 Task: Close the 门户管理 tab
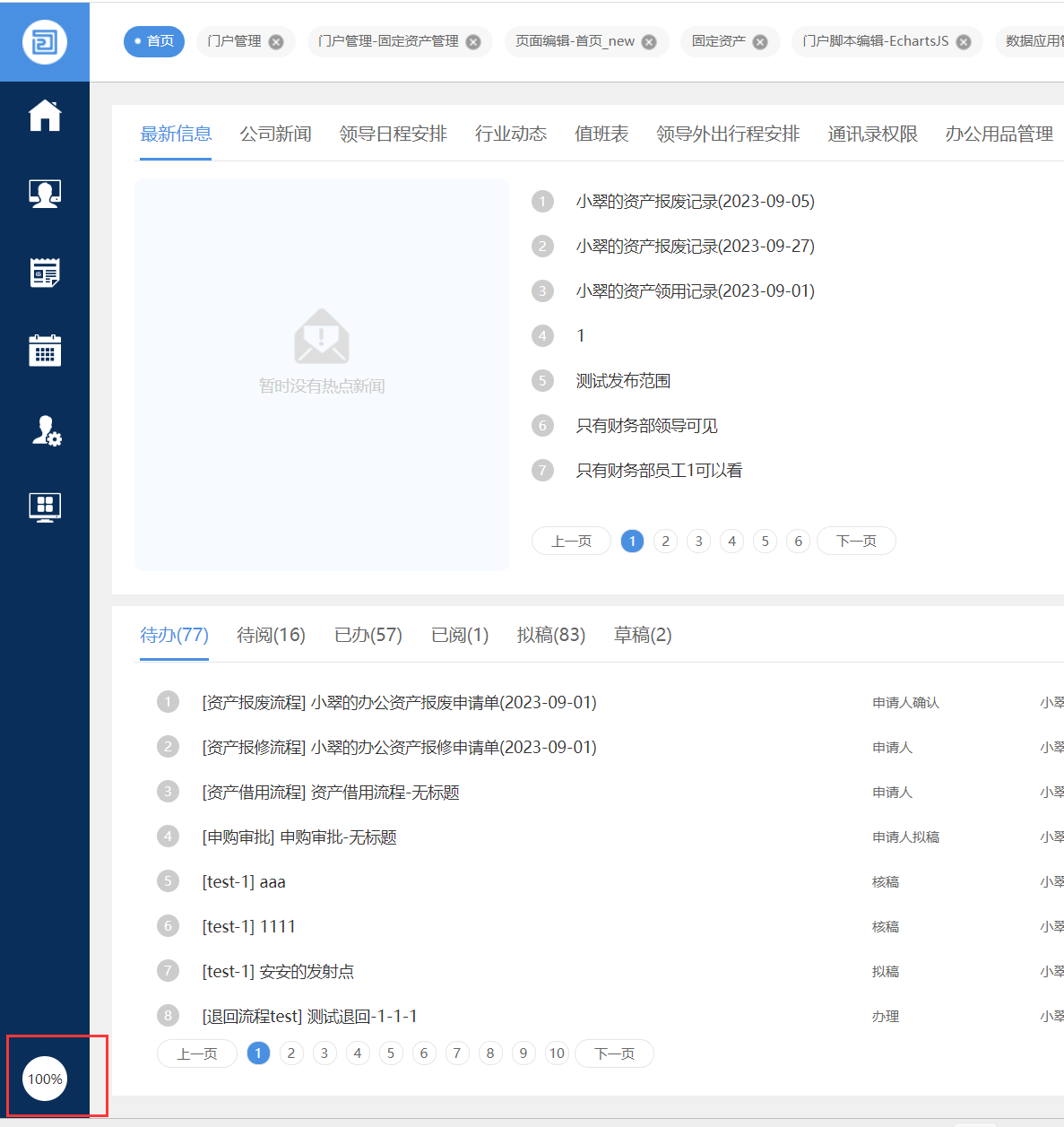pos(276,42)
